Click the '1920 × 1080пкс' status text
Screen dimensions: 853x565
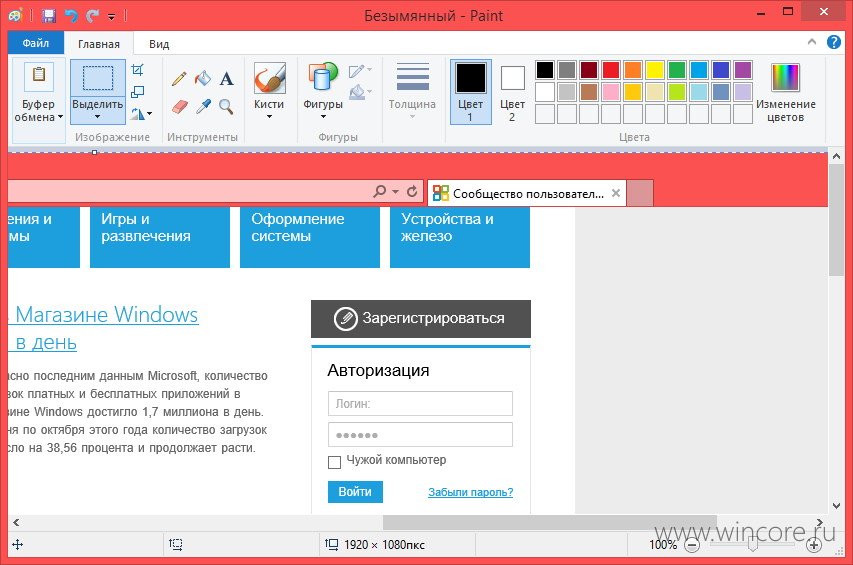[x=384, y=544]
